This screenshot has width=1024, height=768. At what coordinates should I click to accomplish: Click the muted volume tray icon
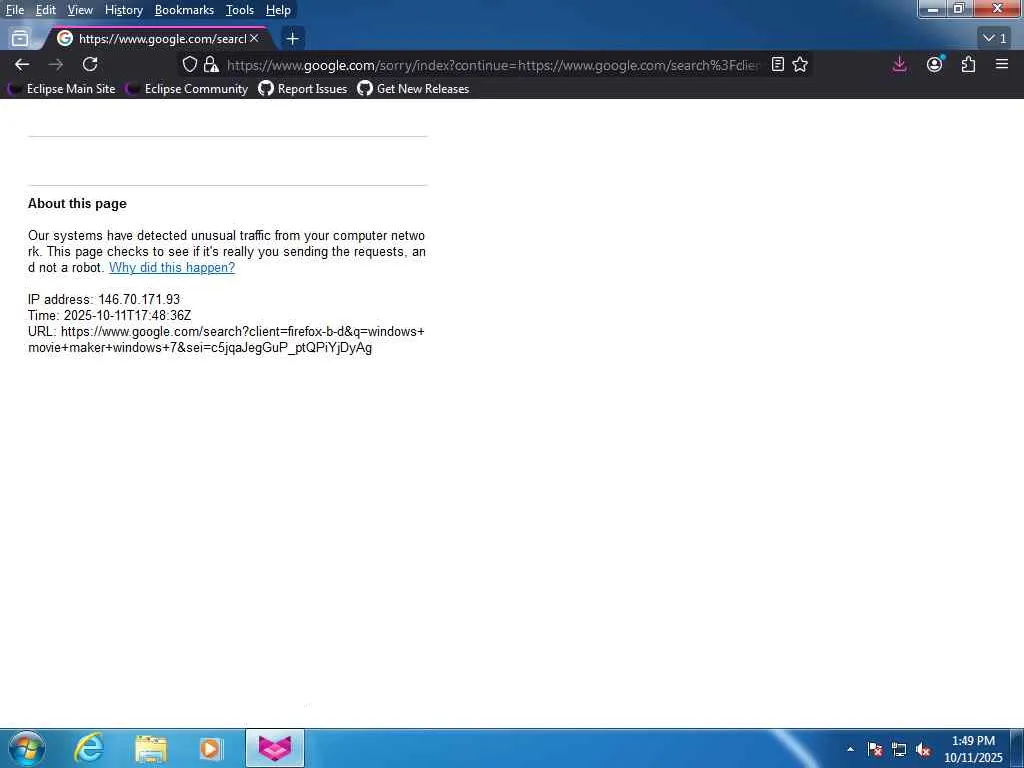[x=923, y=749]
